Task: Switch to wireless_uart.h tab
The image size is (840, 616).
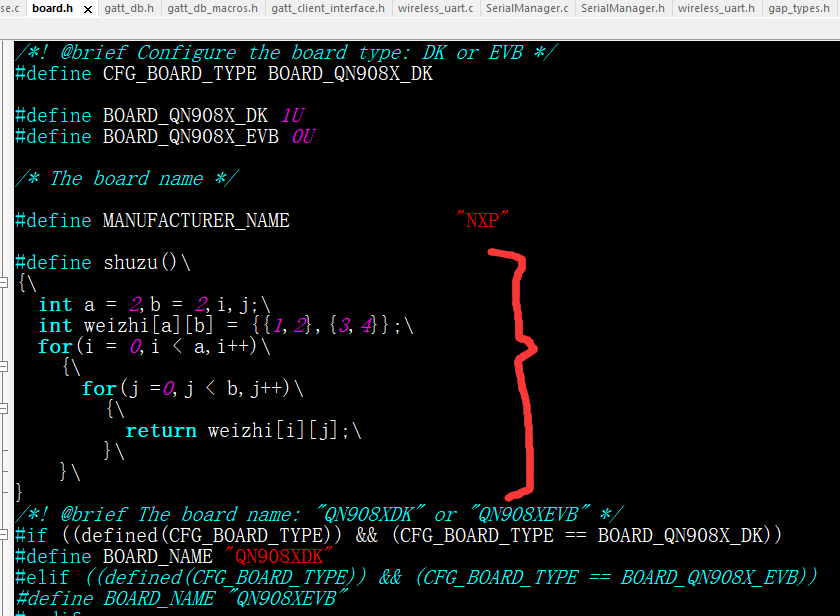Action: point(716,9)
